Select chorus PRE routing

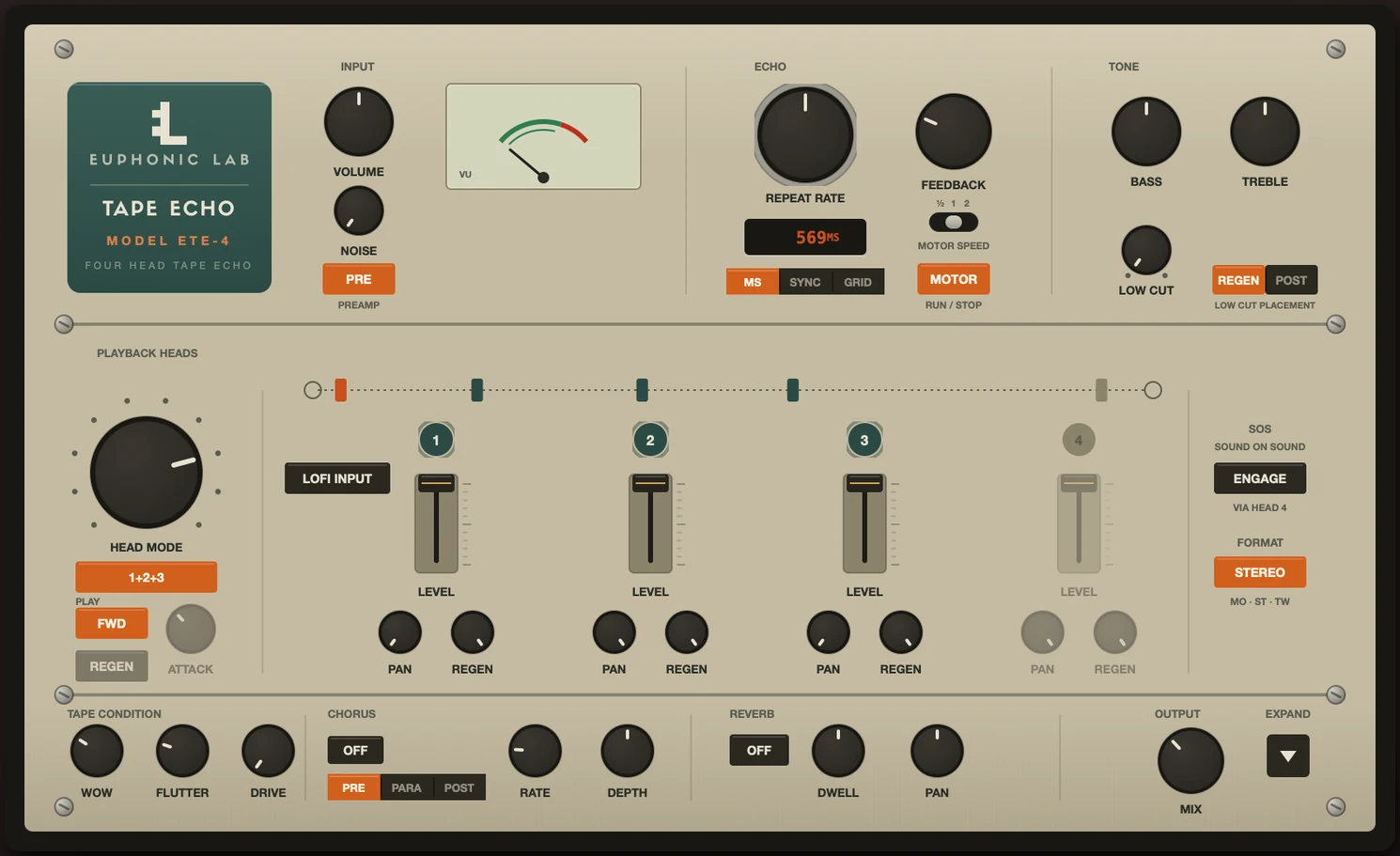pos(354,787)
